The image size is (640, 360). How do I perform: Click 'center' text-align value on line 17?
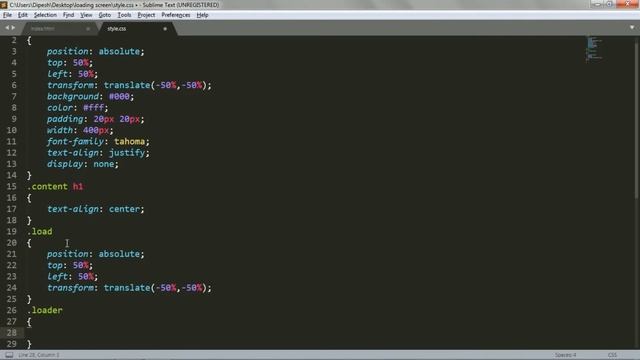(x=124, y=209)
